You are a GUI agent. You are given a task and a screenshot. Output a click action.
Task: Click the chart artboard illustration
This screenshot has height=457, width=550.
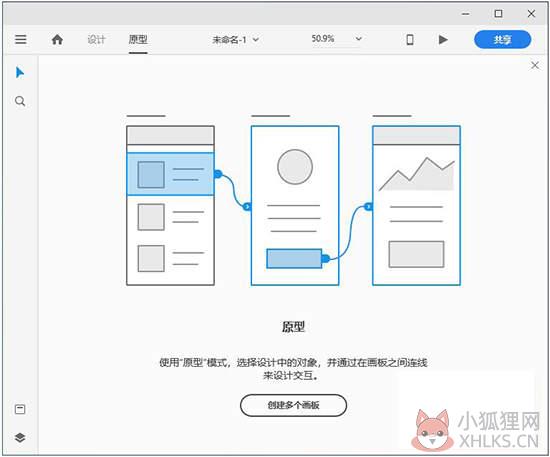click(x=416, y=205)
